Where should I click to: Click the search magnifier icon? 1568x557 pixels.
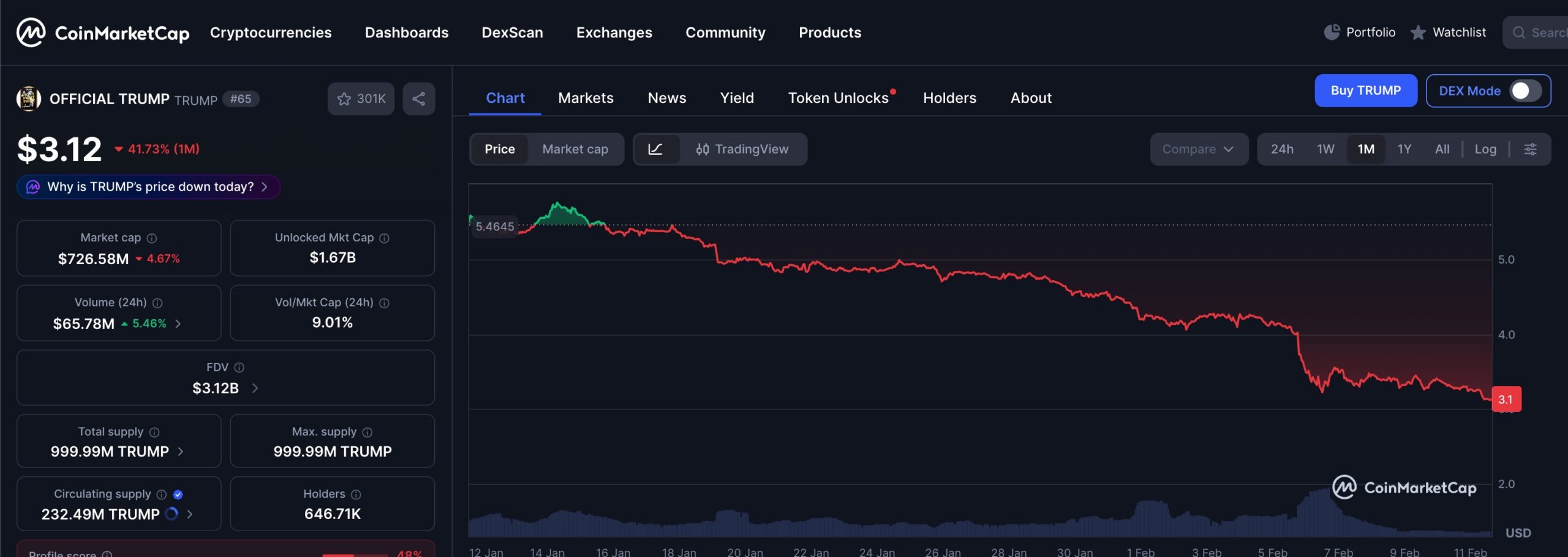click(x=1519, y=32)
